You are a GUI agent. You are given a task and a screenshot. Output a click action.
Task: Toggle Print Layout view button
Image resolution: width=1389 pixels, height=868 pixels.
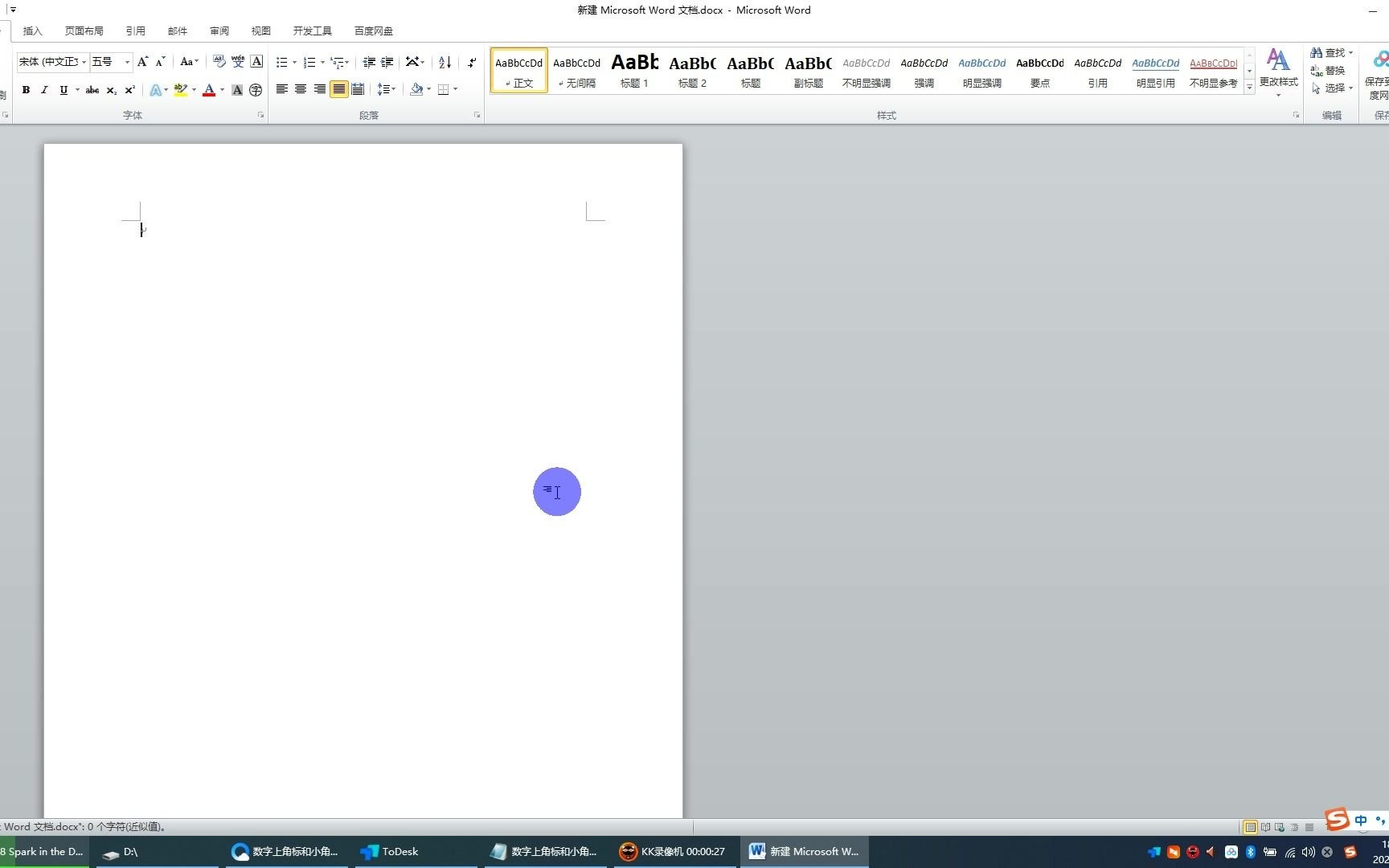click(x=1250, y=827)
